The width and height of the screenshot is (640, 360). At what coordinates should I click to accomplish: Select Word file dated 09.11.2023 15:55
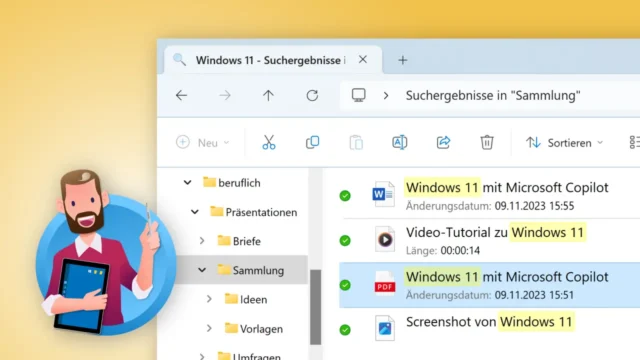[x=489, y=196]
